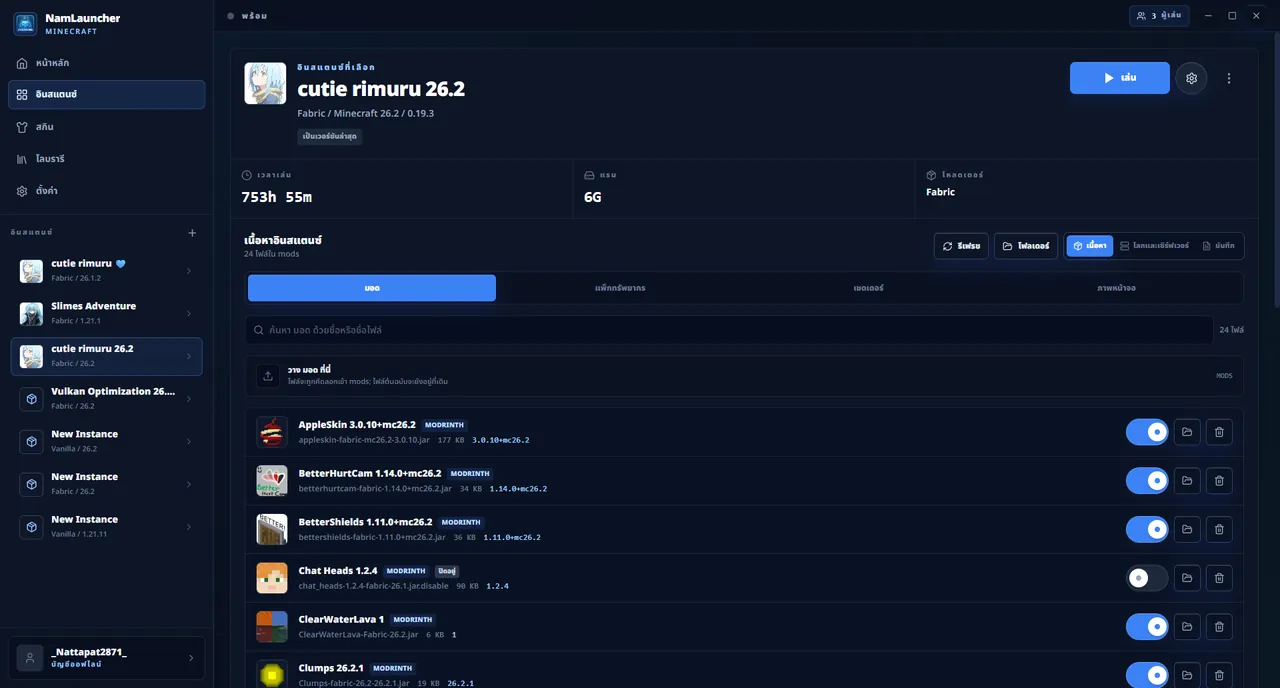
Task: Expand chevron on Slimes Adventure instance
Action: [189, 314]
